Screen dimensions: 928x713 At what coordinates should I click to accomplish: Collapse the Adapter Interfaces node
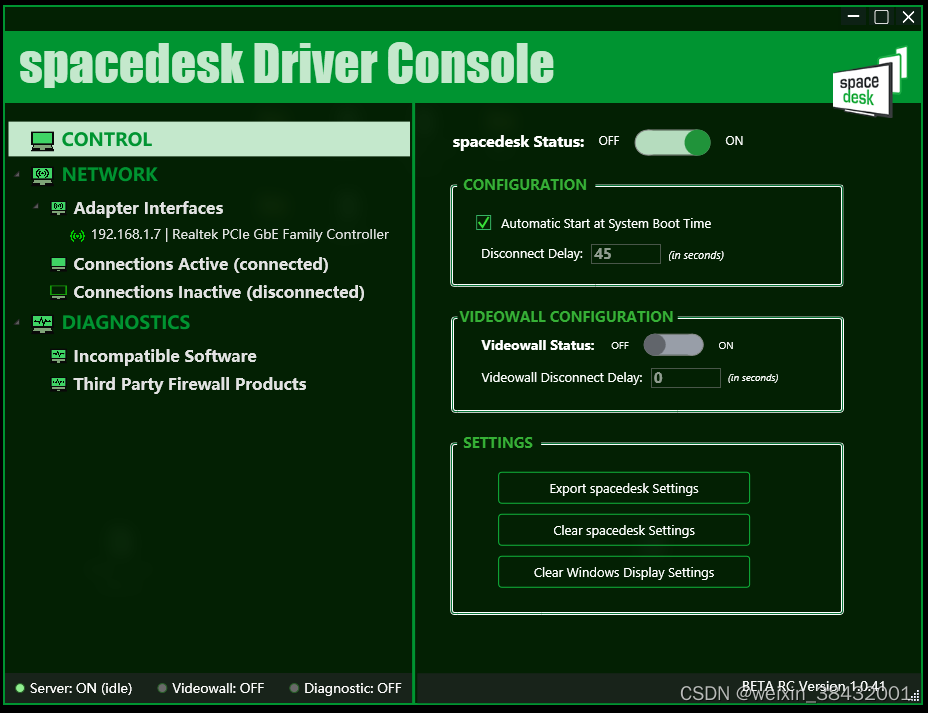click(36, 207)
